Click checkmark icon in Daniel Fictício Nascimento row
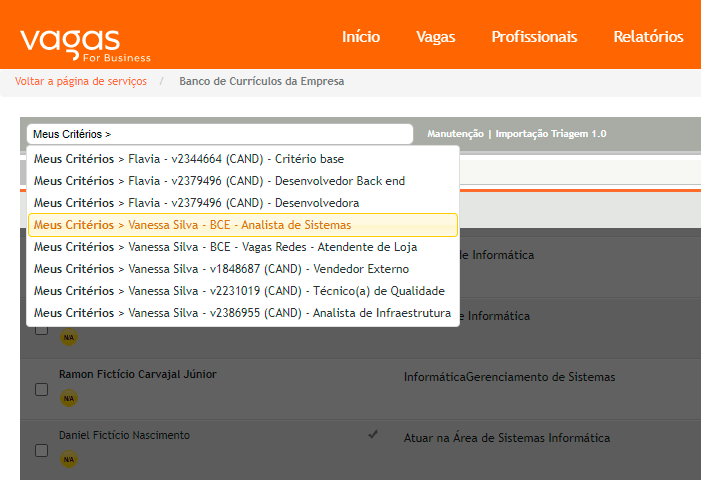The width and height of the screenshot is (701, 480). point(373,434)
